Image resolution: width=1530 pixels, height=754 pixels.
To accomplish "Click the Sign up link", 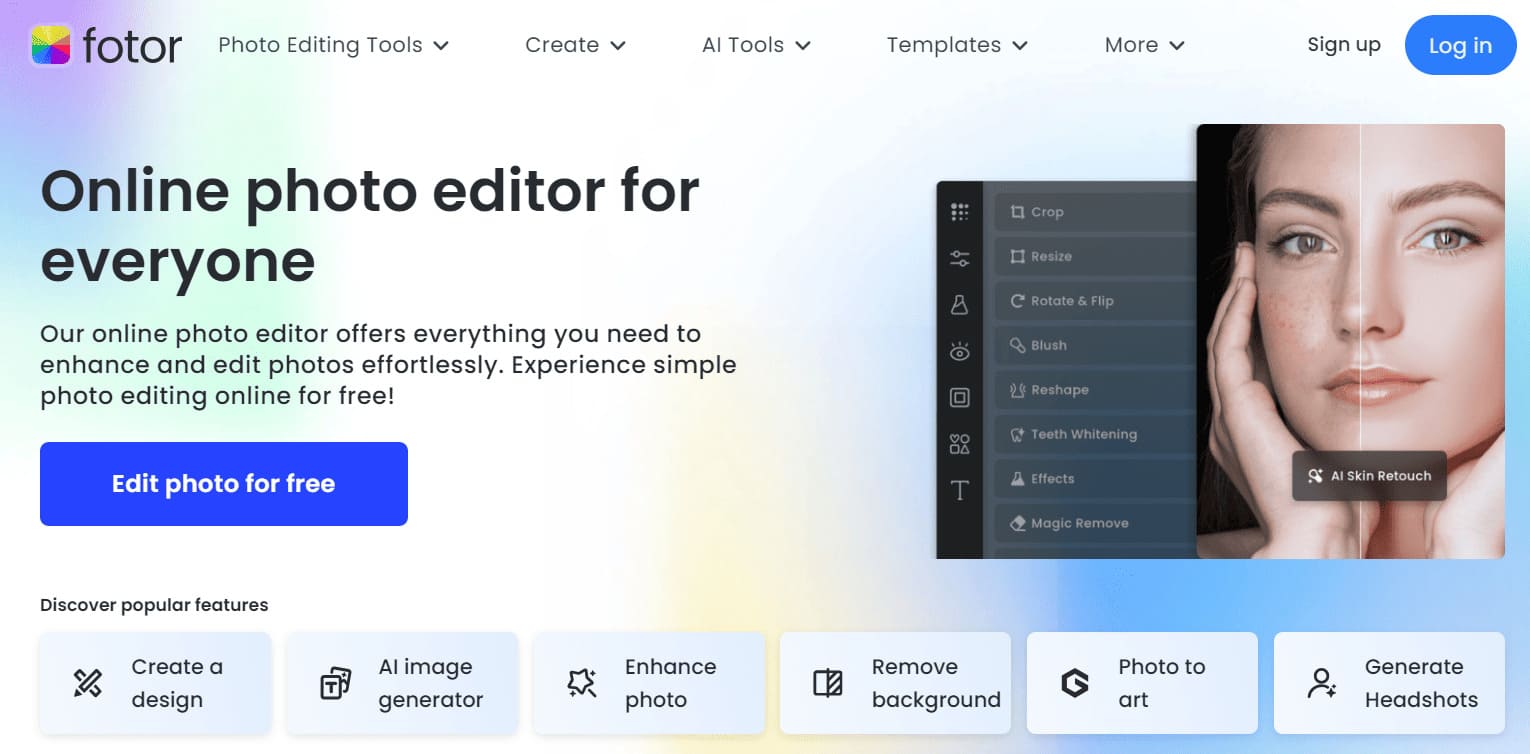I will [1343, 45].
